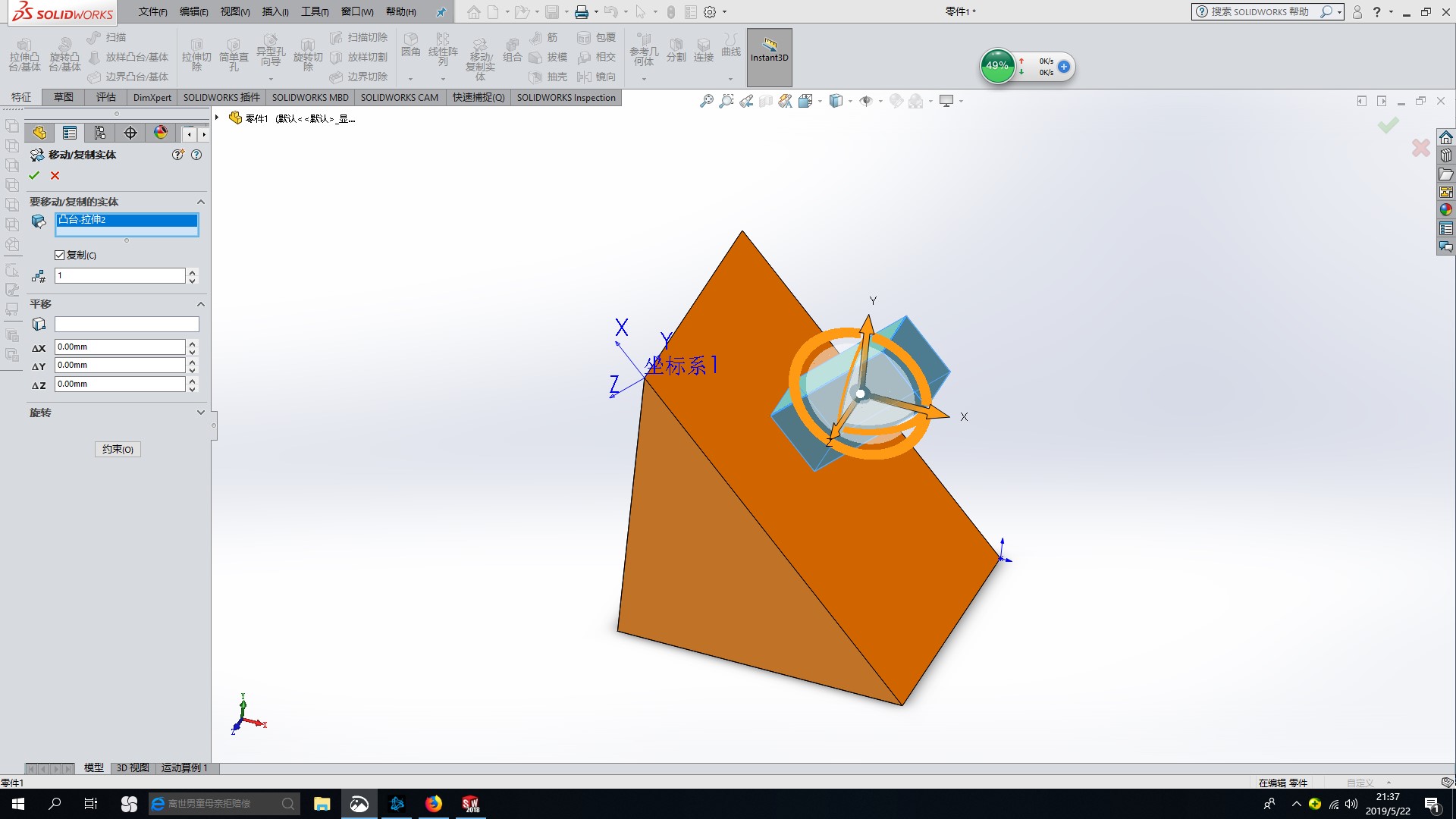Open the ConfigurationManager tab icon
The height and width of the screenshot is (819, 1456).
100,133
